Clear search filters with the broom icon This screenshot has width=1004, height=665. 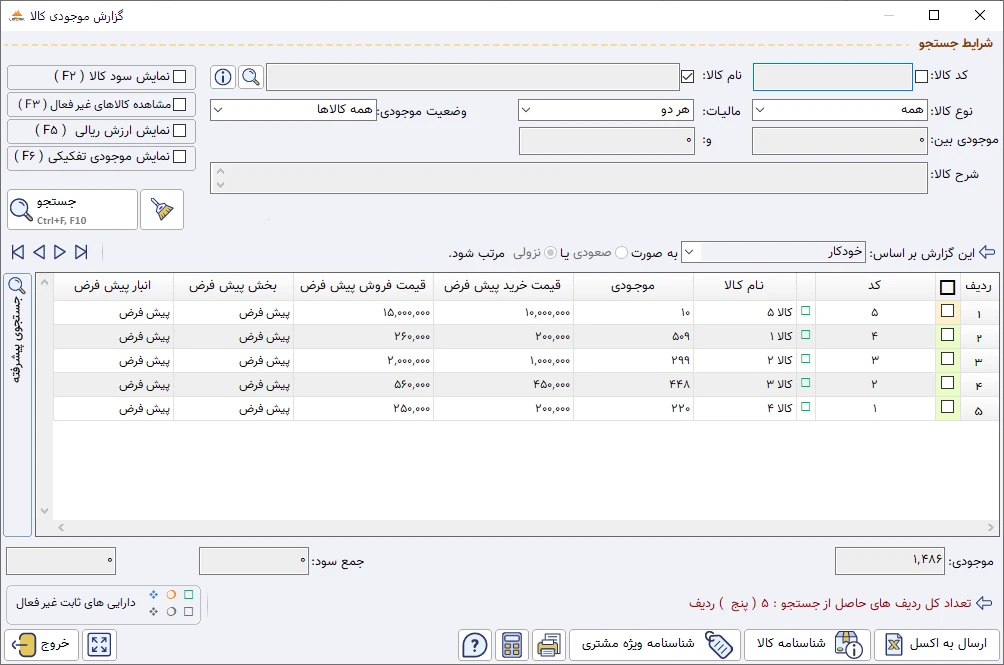pyautogui.click(x=162, y=209)
